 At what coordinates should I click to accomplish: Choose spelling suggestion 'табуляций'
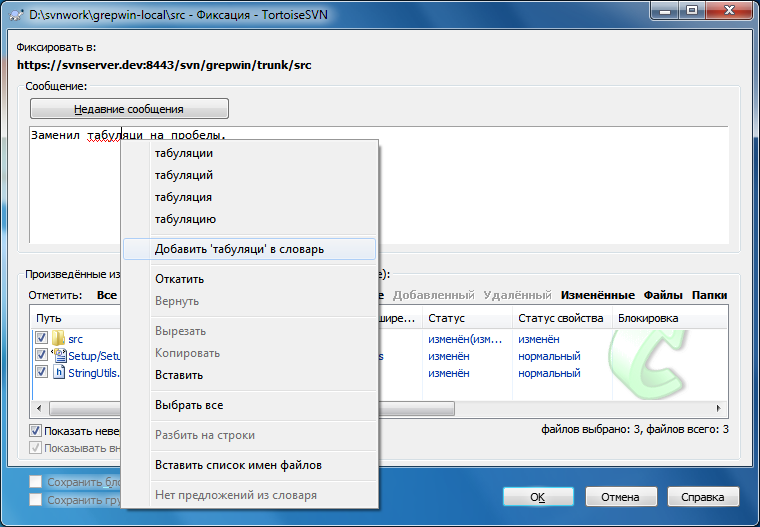(250, 175)
